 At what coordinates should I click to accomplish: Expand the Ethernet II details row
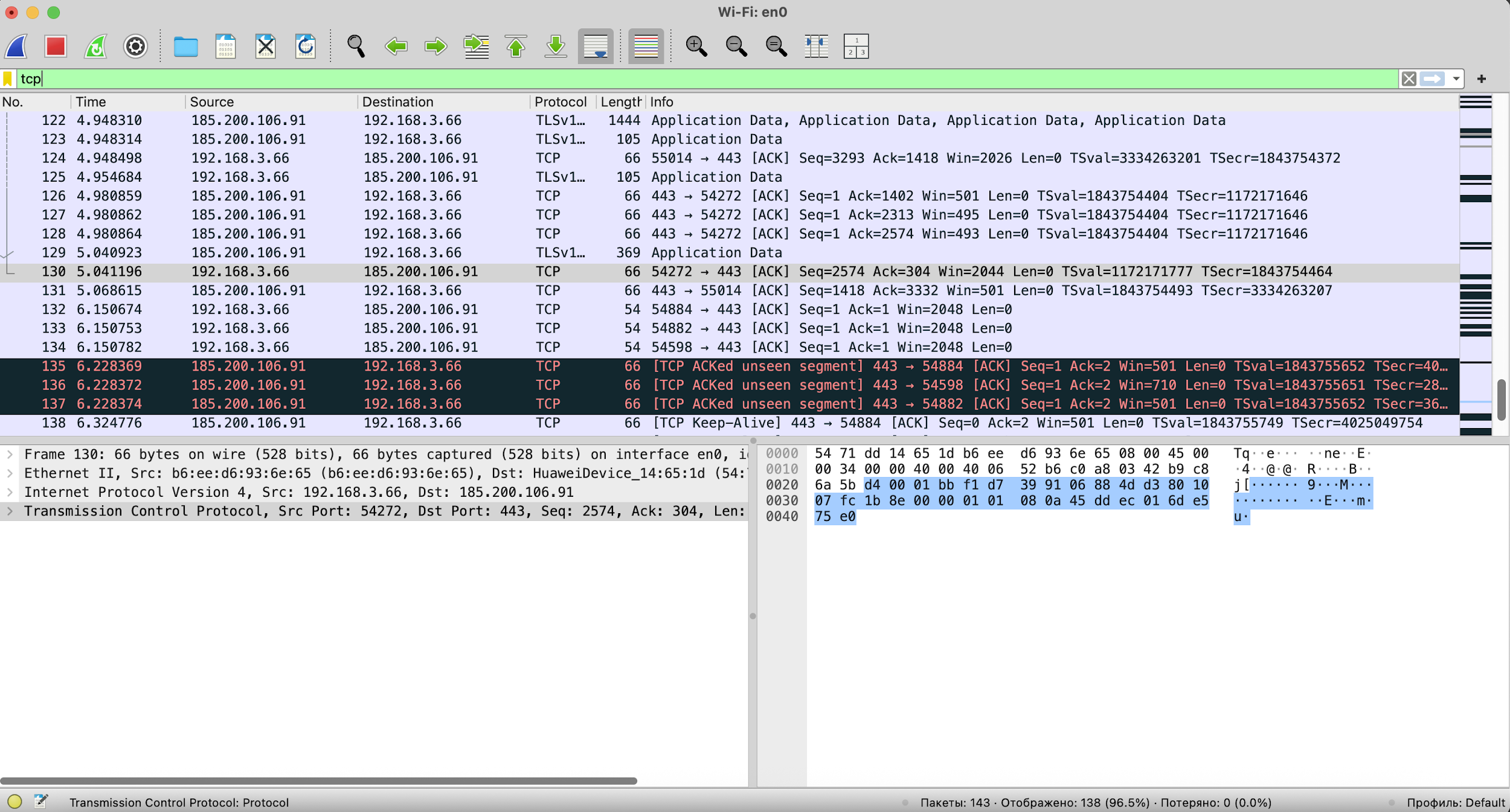(10, 473)
